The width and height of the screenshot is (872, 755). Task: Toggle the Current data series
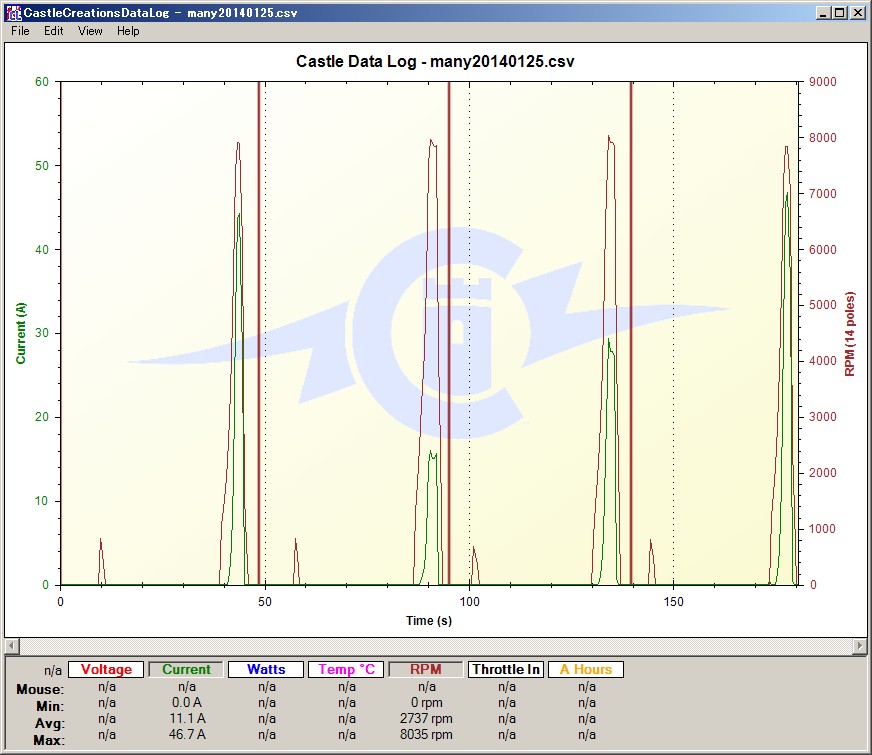[x=186, y=670]
